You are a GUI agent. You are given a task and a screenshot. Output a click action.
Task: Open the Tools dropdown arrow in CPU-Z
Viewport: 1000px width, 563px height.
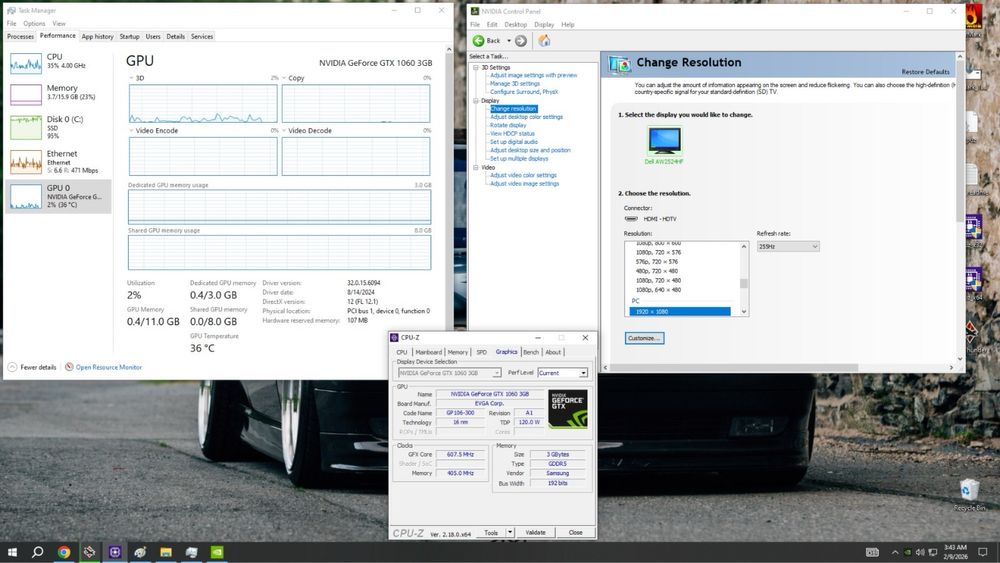[510, 532]
